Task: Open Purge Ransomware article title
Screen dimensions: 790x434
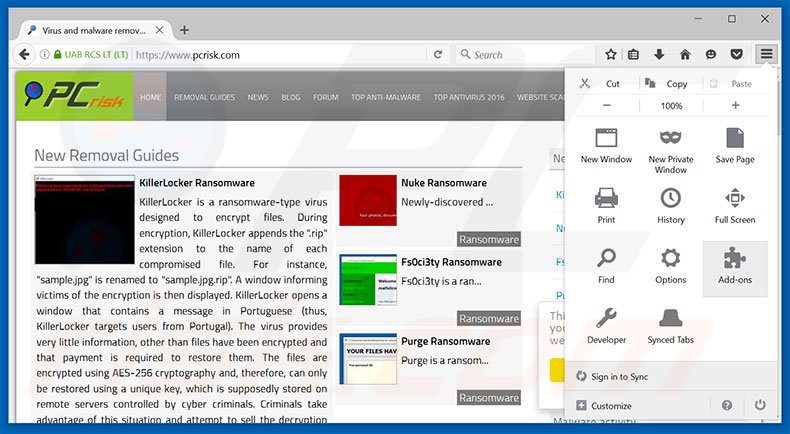Action: [445, 341]
